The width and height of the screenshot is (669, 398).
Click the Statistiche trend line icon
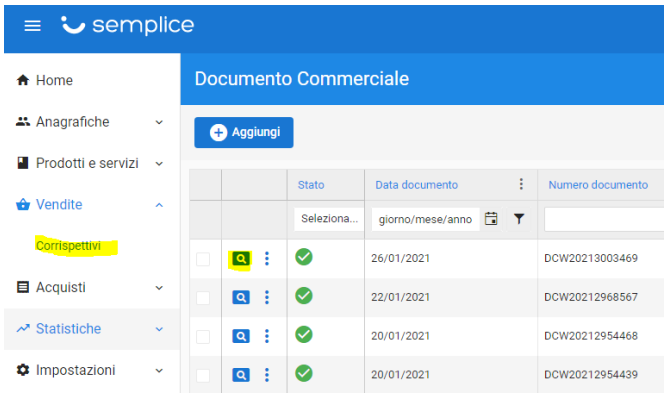coord(23,328)
